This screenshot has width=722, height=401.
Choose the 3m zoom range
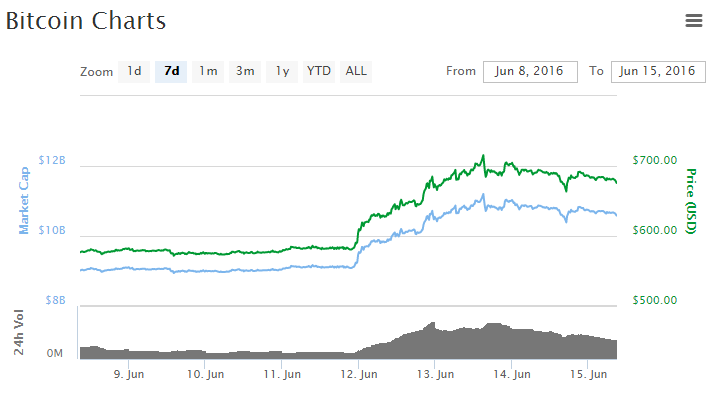(245, 71)
